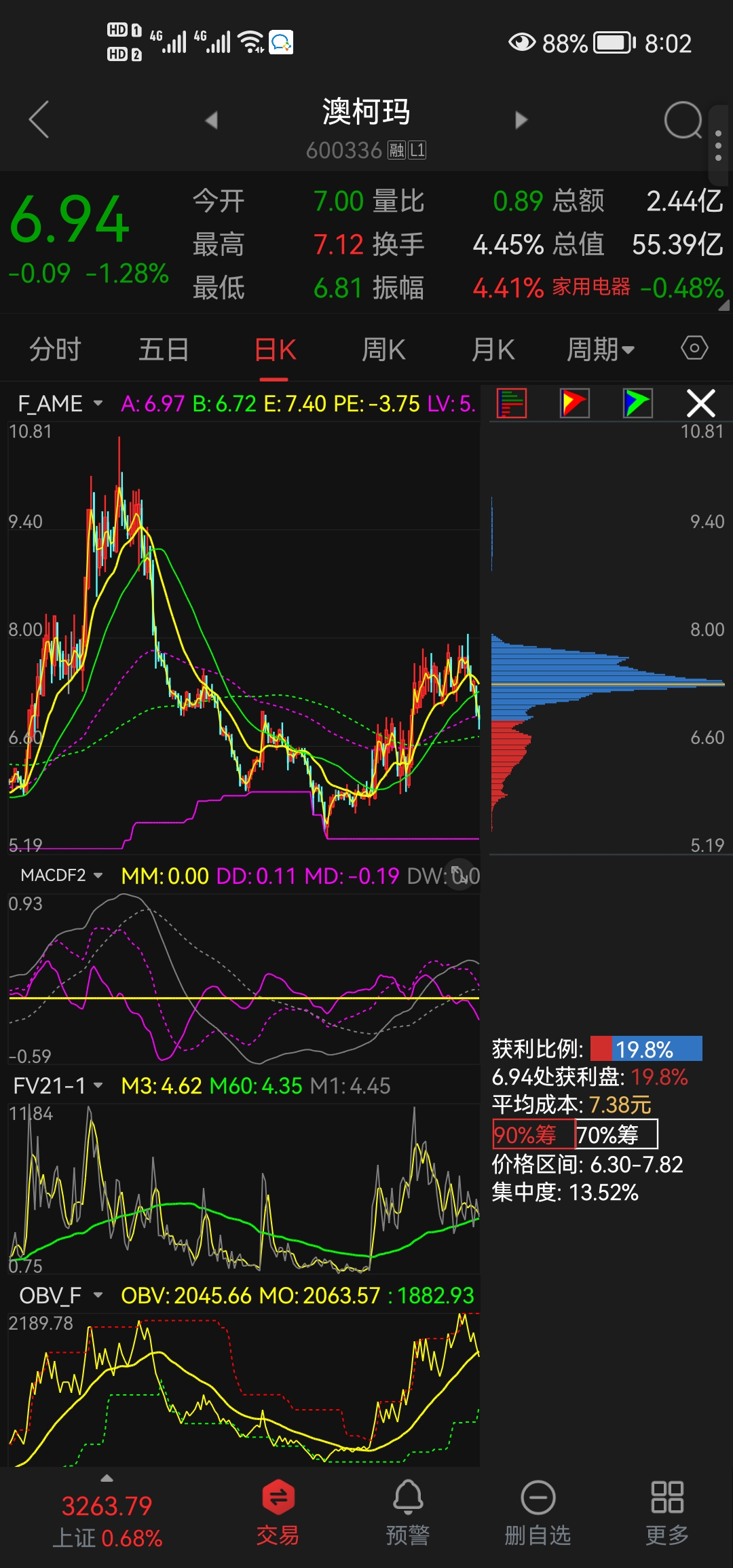Expand the quote details corner triangle
Screen dimensions: 733x1568
[x=723, y=305]
